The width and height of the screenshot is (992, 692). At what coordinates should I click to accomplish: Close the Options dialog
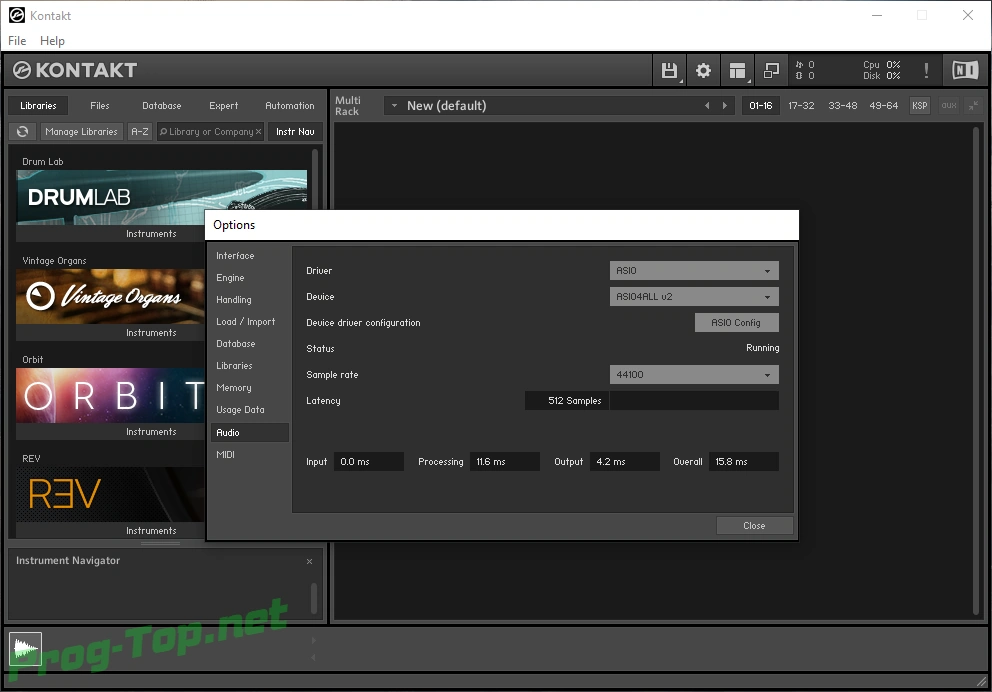point(754,526)
